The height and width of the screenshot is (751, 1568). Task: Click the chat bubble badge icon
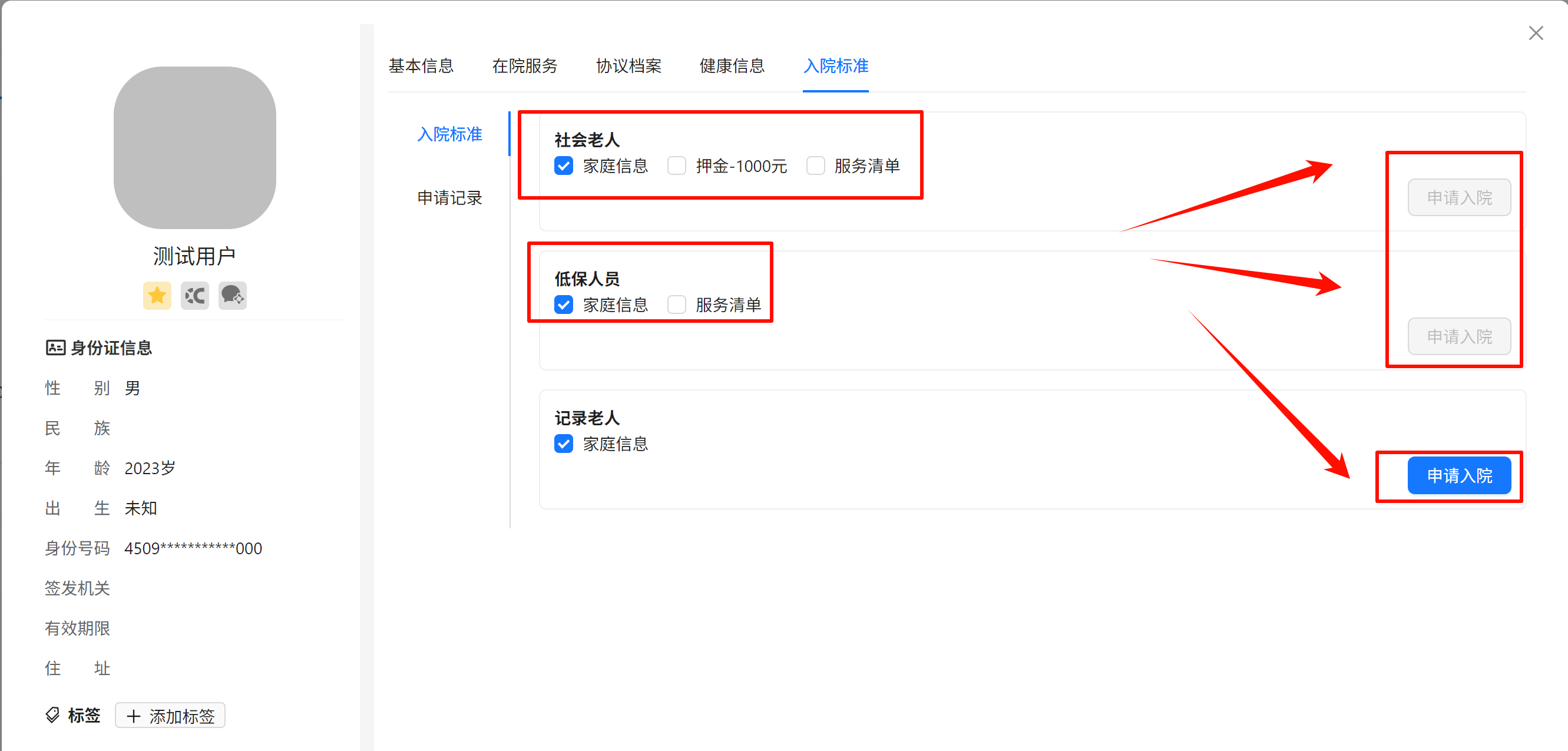click(233, 296)
